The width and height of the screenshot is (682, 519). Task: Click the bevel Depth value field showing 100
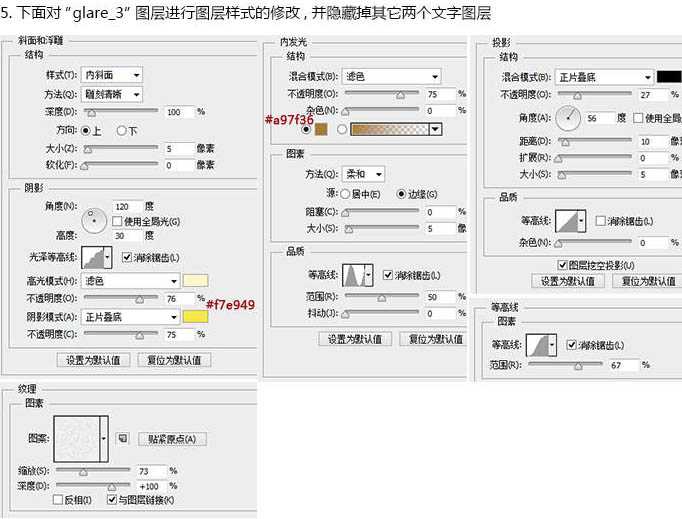(178, 112)
